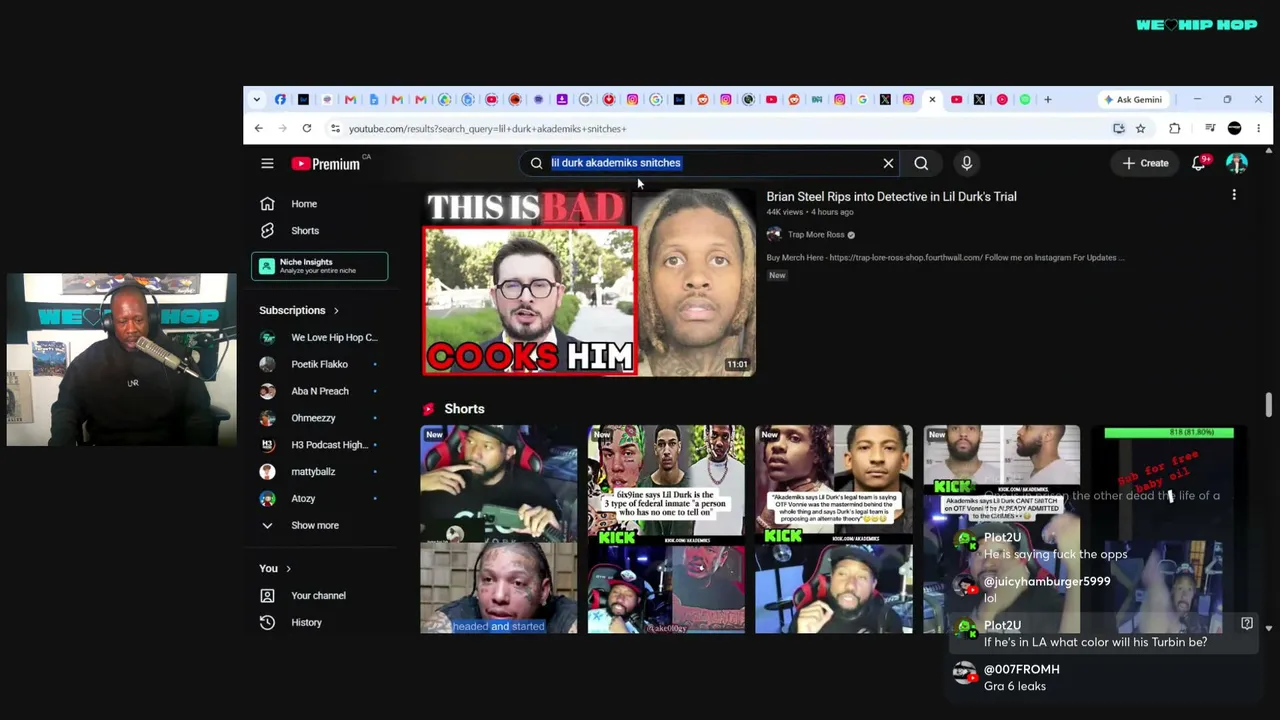Open Chrome extensions puzzle icon

[x=1175, y=128]
